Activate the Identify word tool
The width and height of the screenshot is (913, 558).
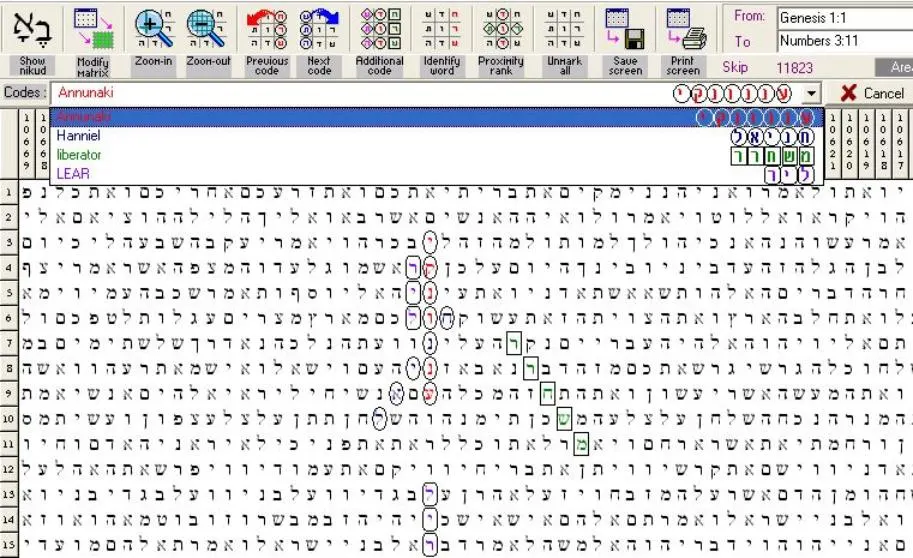coord(441,29)
